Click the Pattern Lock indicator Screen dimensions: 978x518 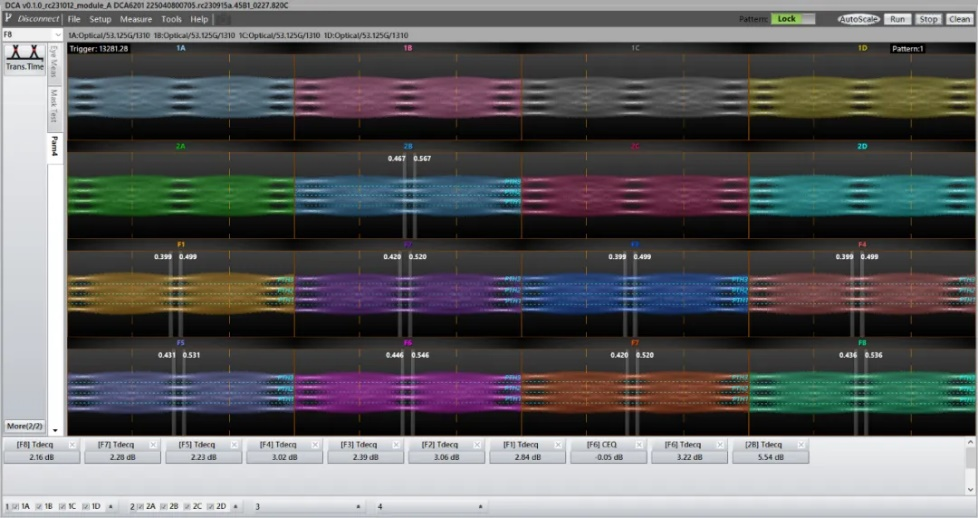(x=793, y=19)
